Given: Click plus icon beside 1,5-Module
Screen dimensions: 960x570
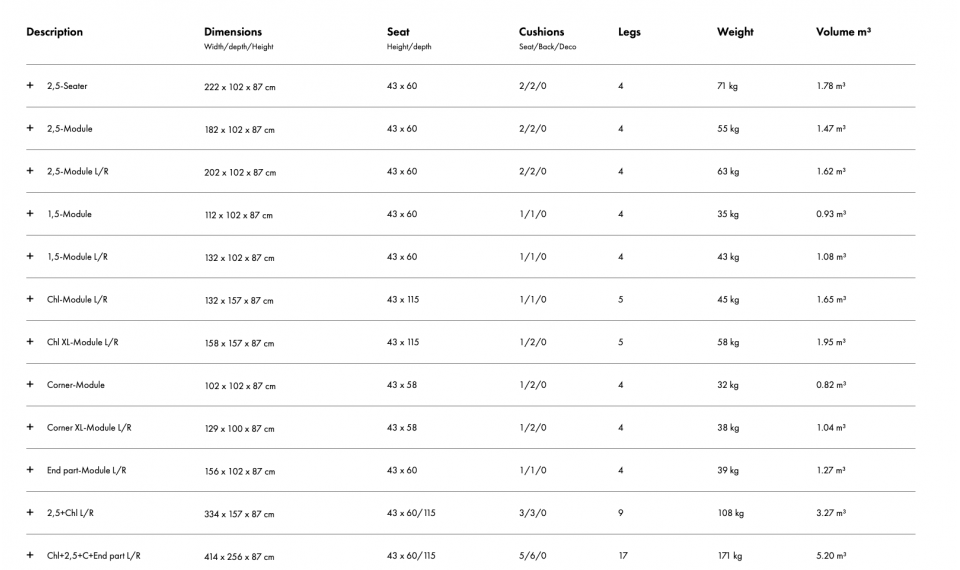Looking at the screenshot, I should coord(30,214).
